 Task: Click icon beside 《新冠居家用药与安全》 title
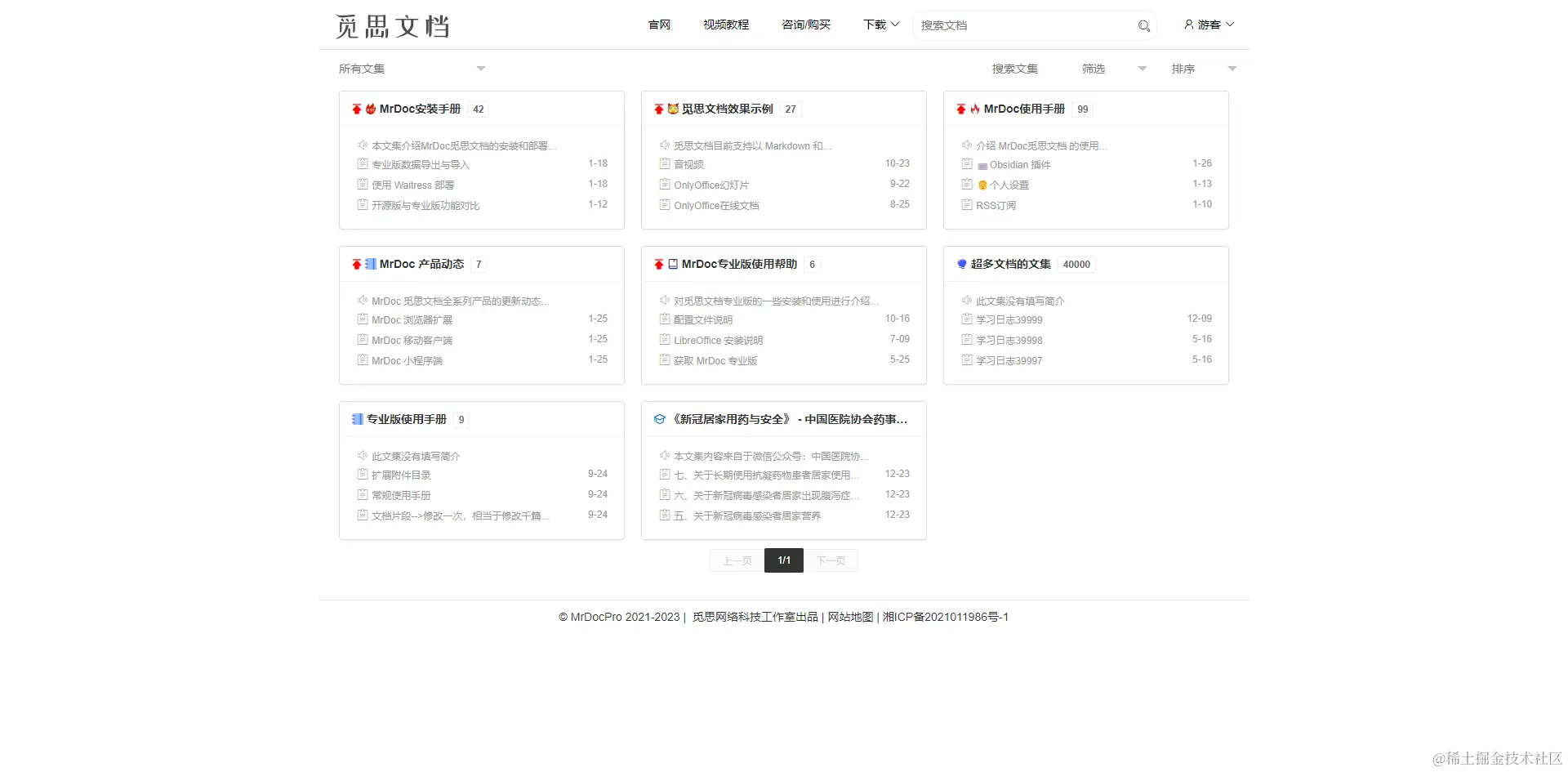pyautogui.click(x=660, y=419)
